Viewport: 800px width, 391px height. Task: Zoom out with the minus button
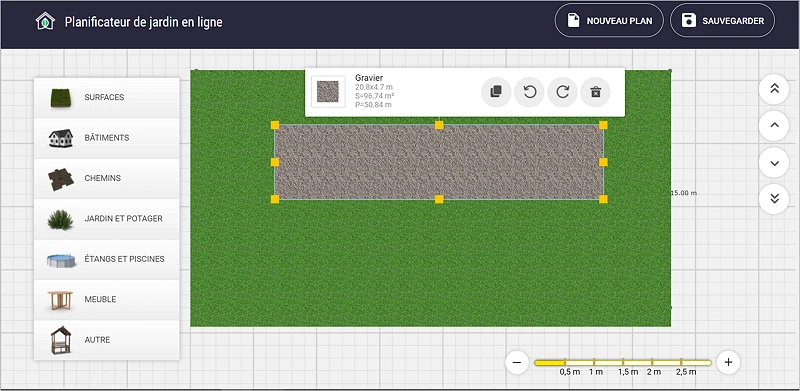pyautogui.click(x=517, y=362)
